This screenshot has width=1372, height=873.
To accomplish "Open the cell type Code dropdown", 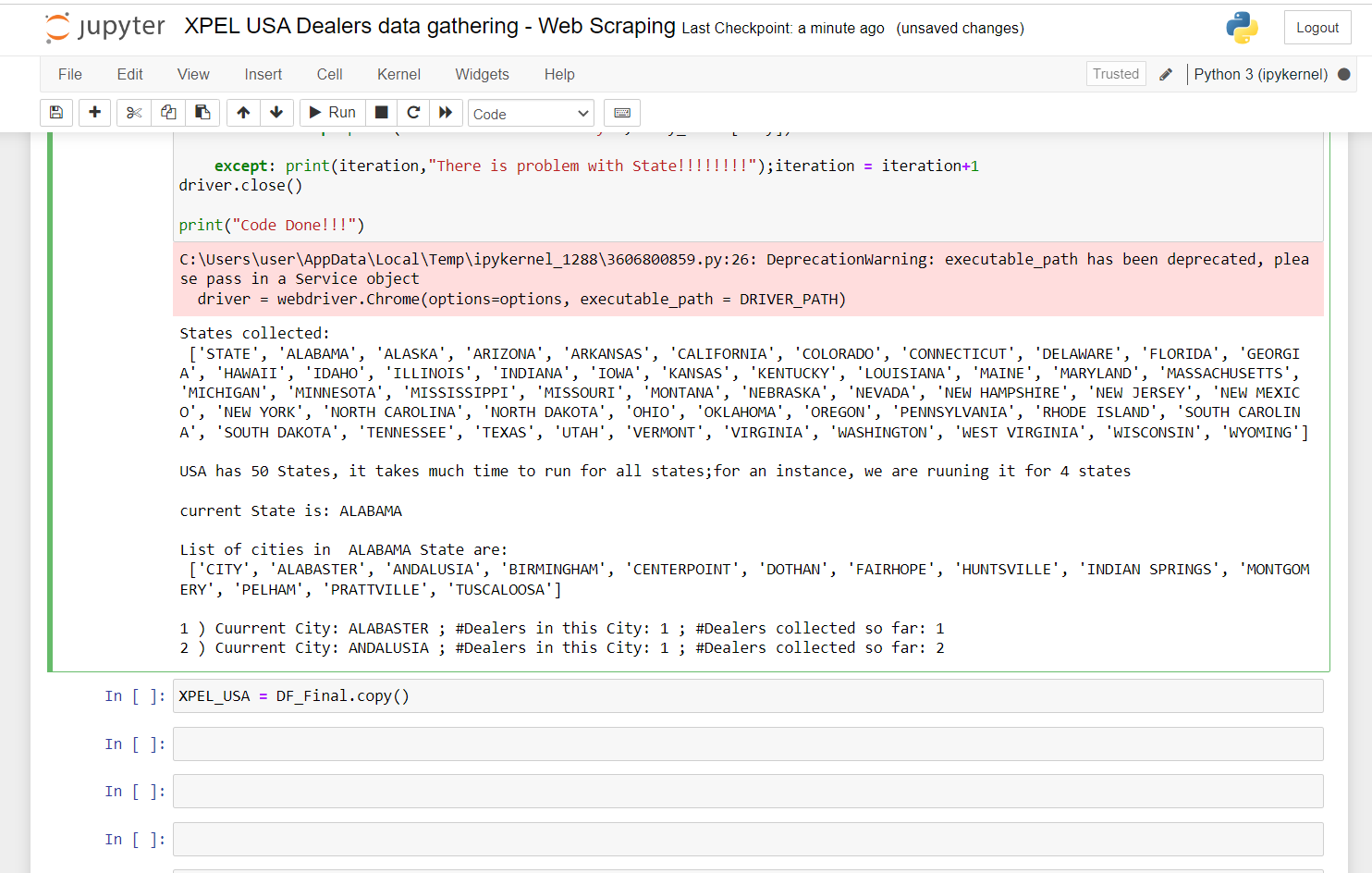I will 531,114.
